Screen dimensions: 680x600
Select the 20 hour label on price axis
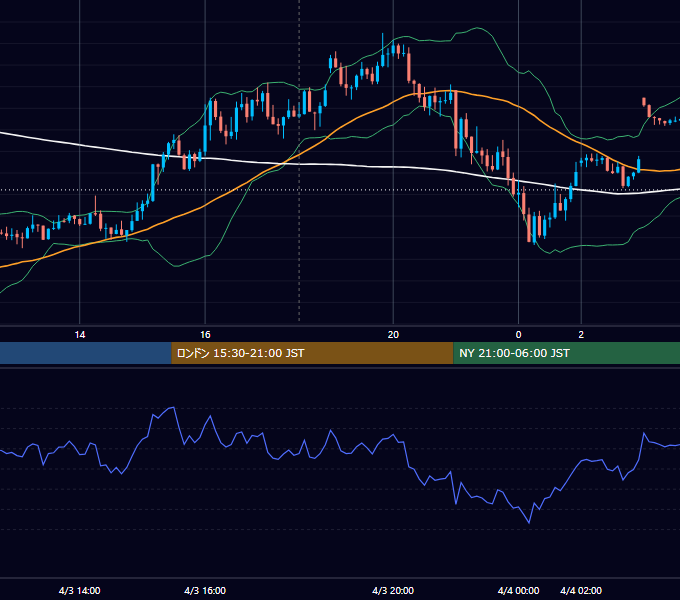[x=393, y=335]
